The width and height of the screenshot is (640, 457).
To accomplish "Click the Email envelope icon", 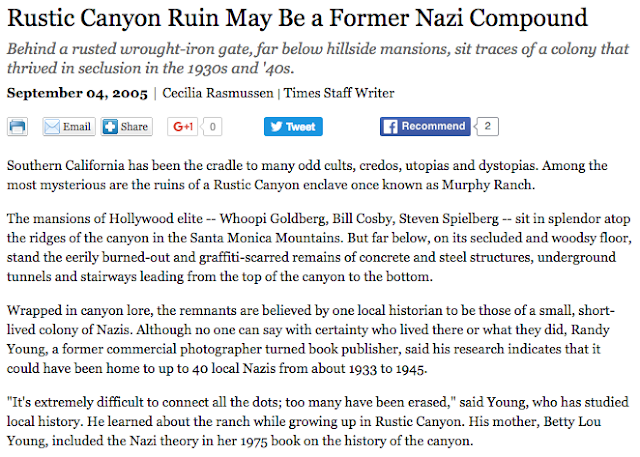I will (53, 127).
